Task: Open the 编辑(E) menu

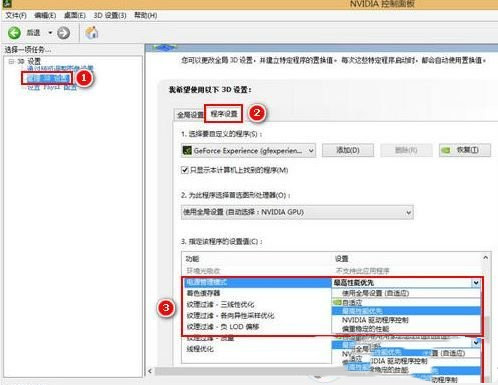Action: click(45, 15)
